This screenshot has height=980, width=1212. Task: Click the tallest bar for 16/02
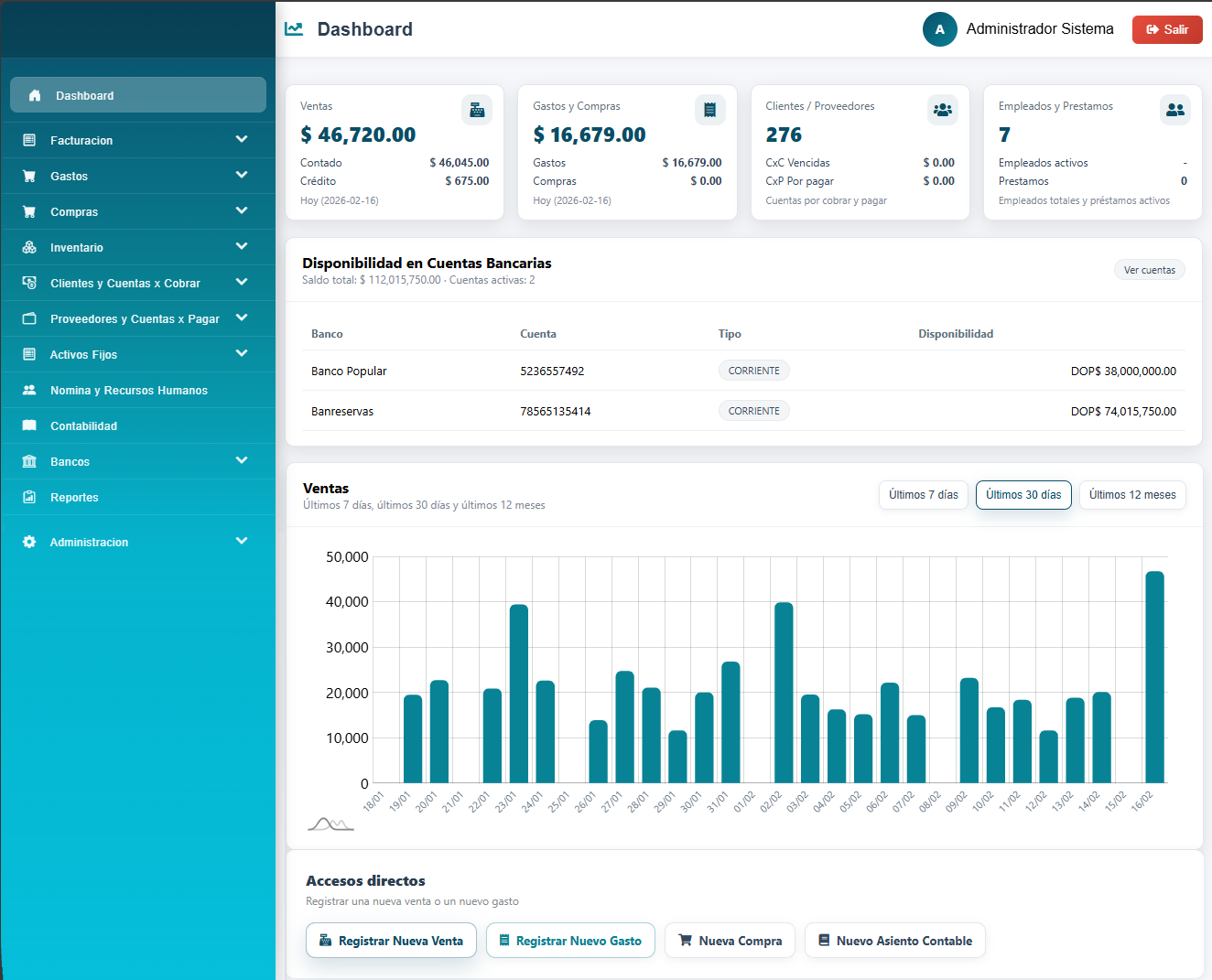[1154, 677]
